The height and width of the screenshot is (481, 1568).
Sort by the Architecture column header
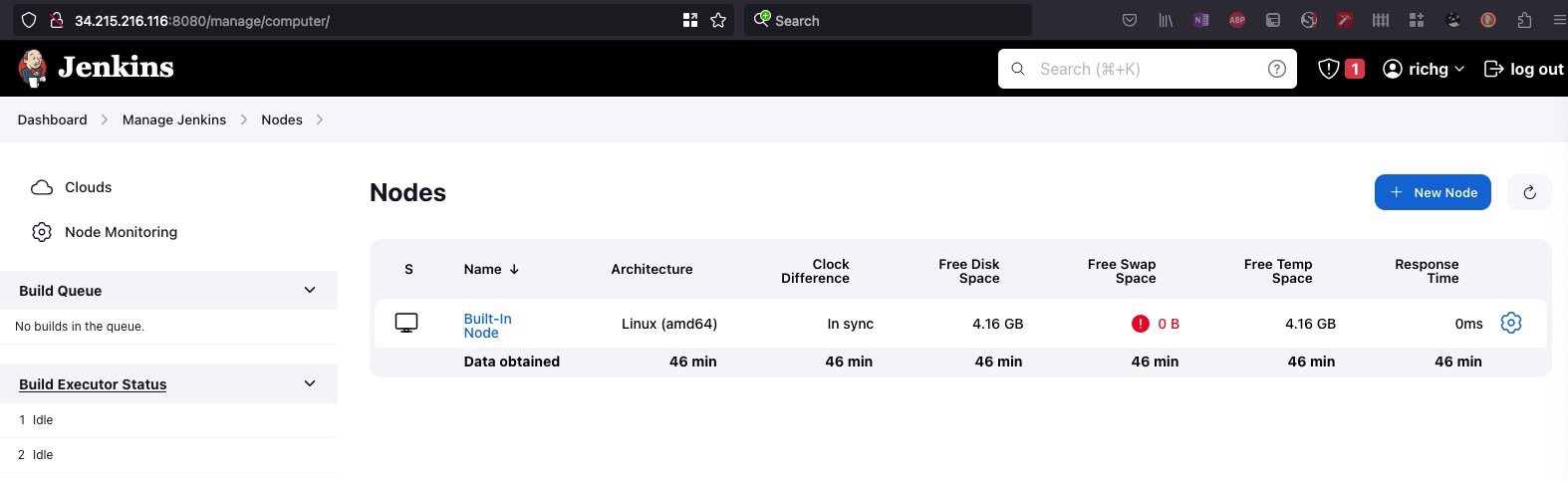(x=652, y=269)
